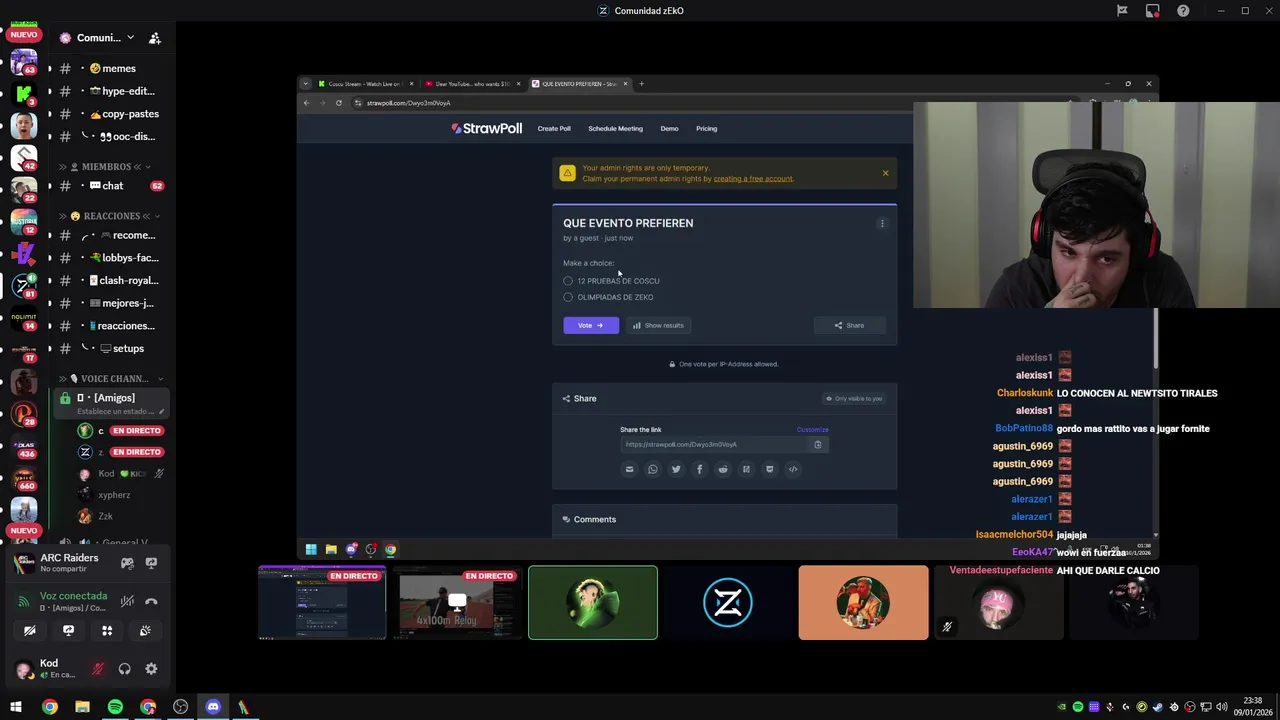This screenshot has width=1280, height=720.
Task: Click the purple Vote button
Action: [591, 325]
